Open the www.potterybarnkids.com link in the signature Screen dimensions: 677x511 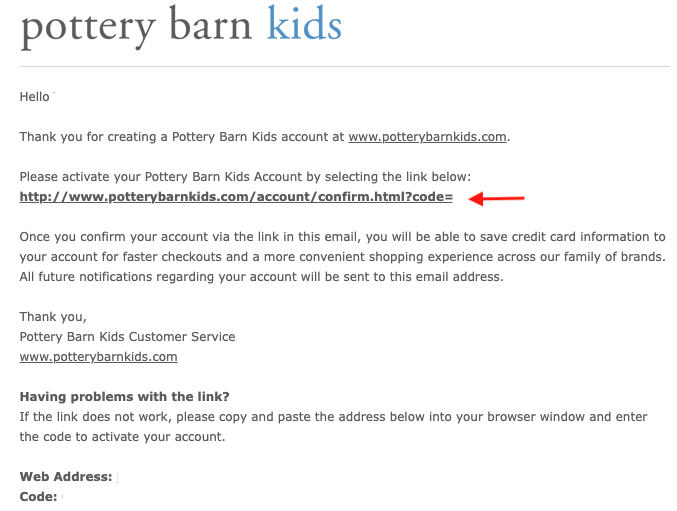(x=98, y=357)
